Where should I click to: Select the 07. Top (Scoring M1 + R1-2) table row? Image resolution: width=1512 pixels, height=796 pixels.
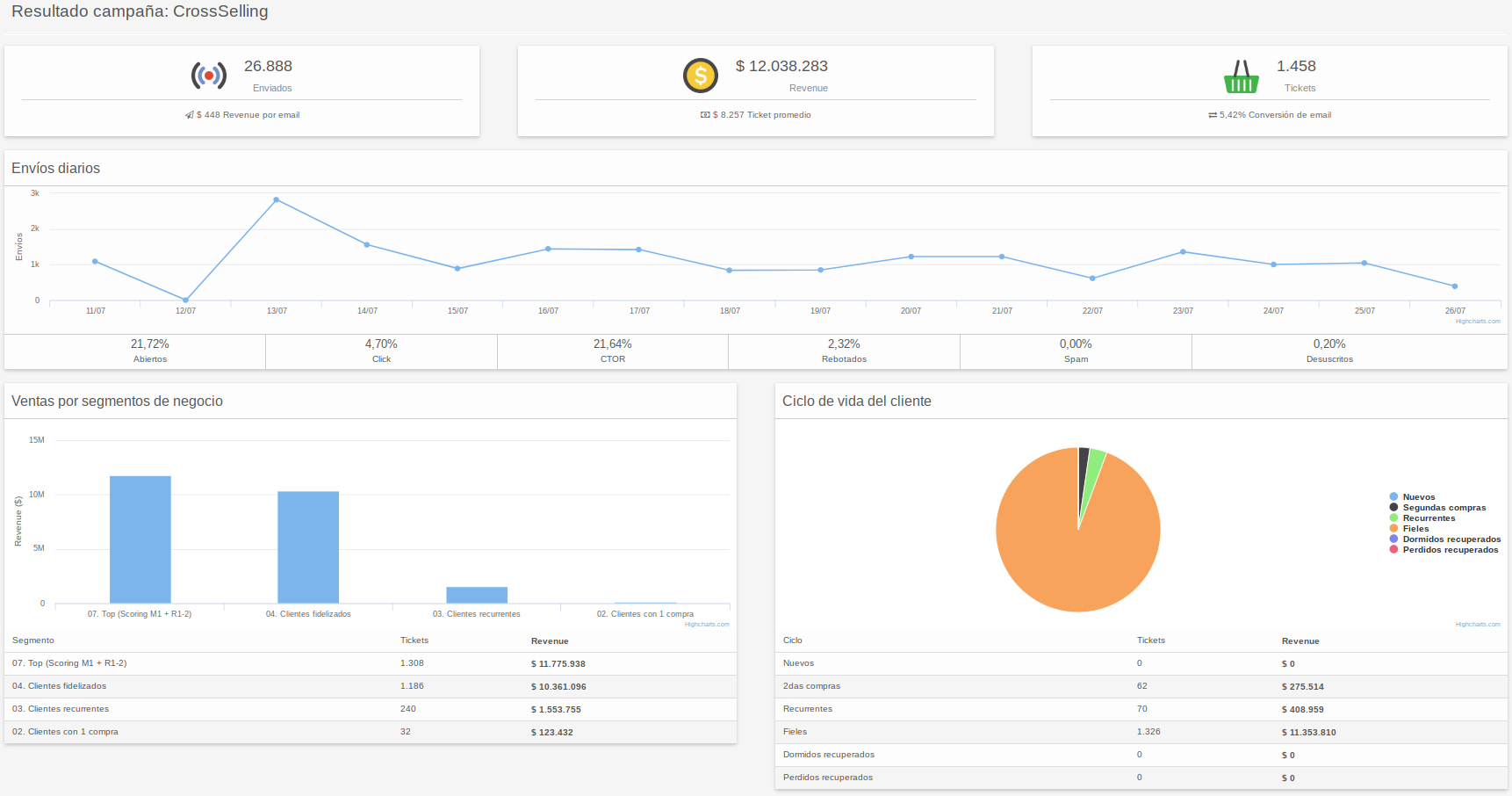pos(371,663)
